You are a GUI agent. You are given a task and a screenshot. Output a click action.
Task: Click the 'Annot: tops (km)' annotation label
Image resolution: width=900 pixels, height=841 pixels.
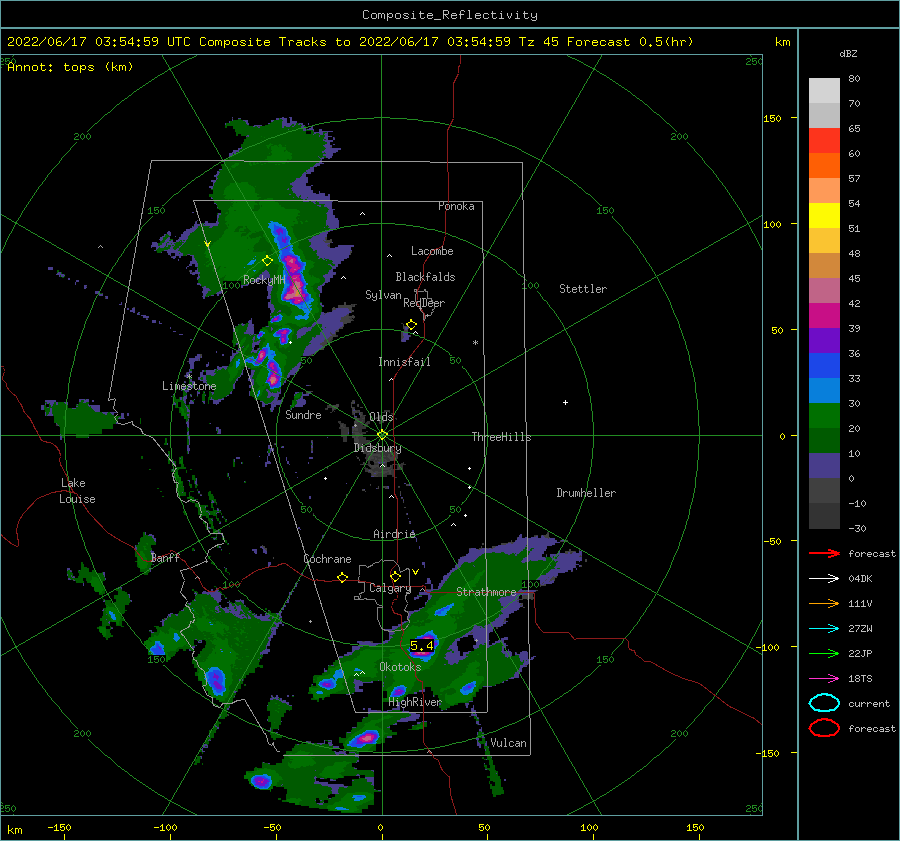[70, 67]
